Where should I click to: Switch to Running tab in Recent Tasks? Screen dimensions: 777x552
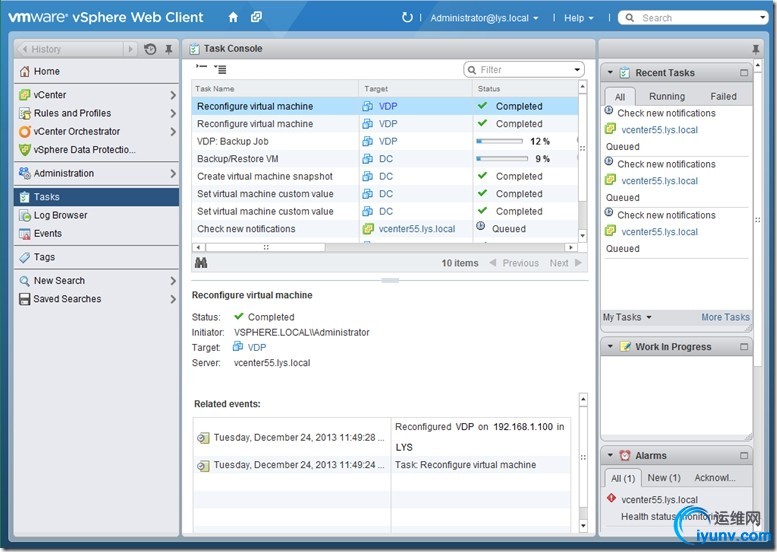667,96
